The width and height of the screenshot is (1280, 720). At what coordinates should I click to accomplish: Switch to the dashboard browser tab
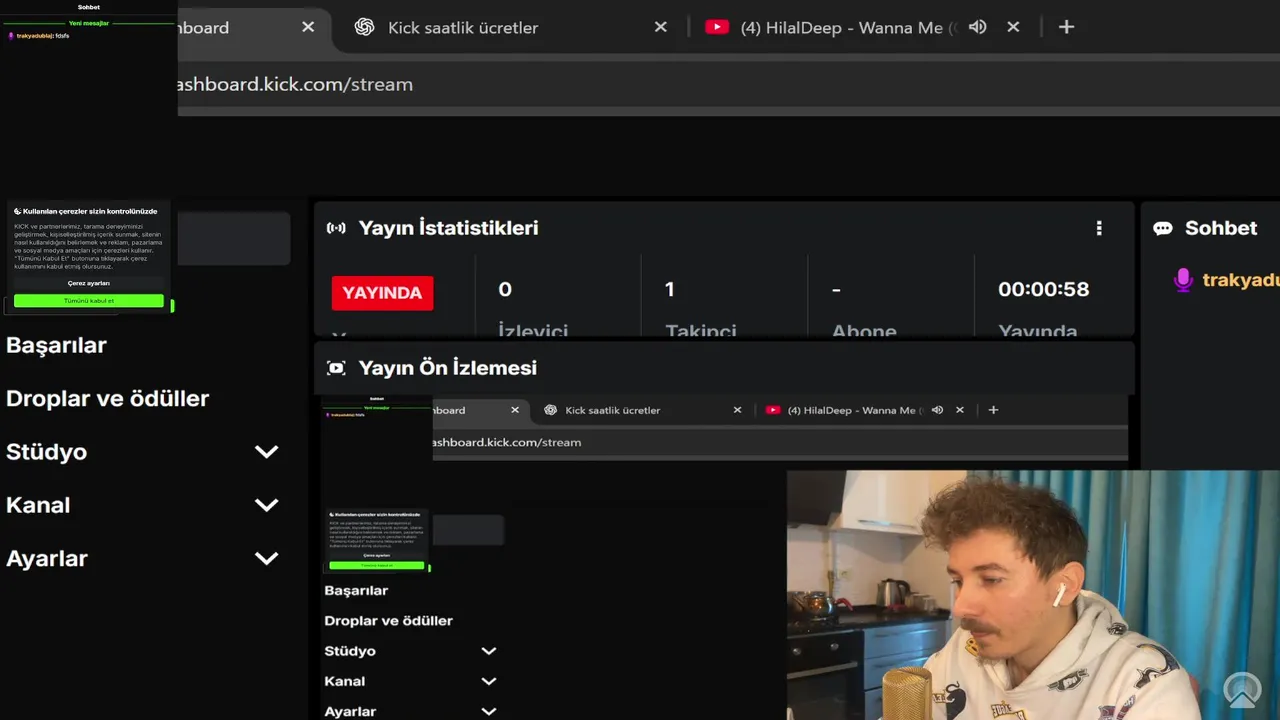click(x=253, y=27)
